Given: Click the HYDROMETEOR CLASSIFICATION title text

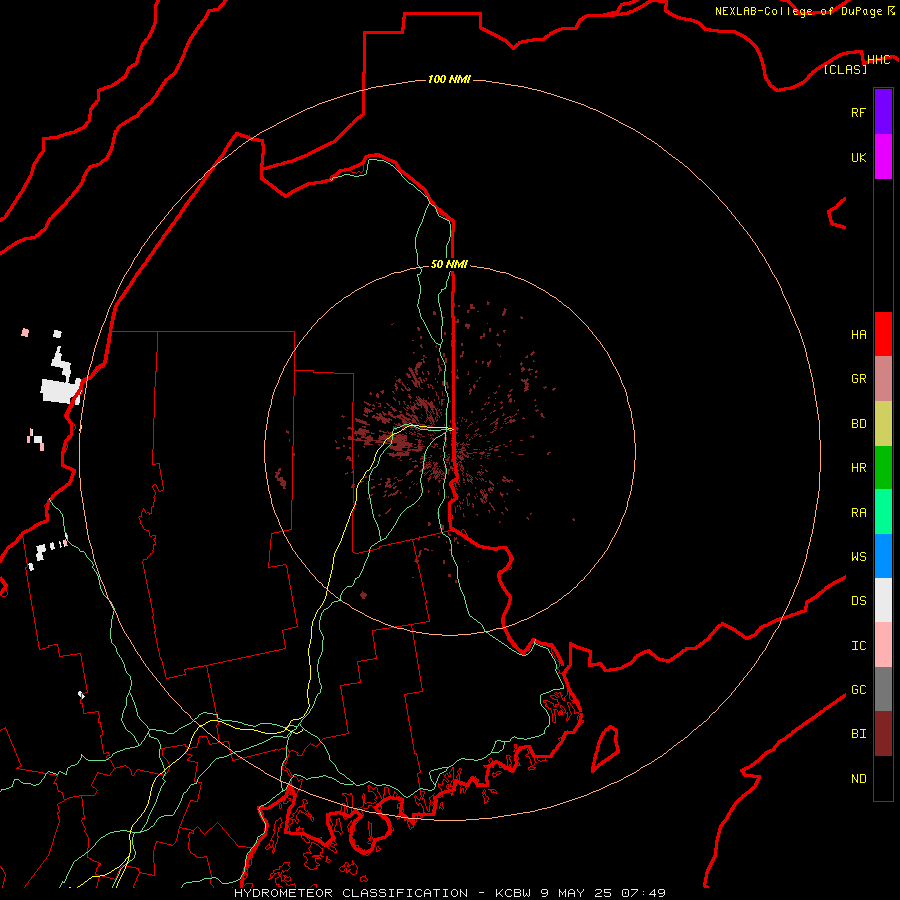Looking at the screenshot, I should pos(351,893).
